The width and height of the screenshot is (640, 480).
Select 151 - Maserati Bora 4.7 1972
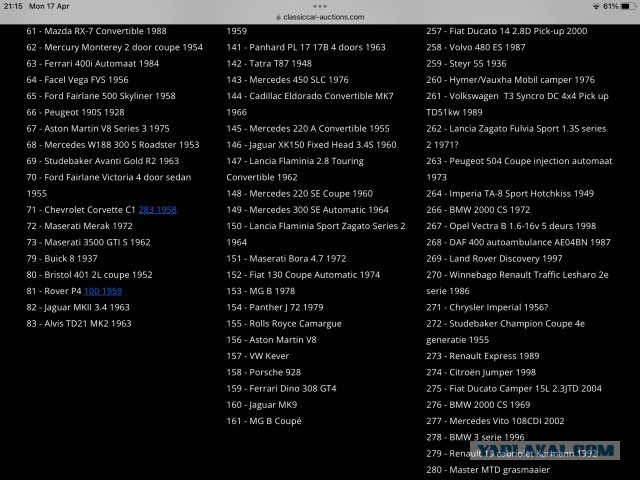point(287,258)
